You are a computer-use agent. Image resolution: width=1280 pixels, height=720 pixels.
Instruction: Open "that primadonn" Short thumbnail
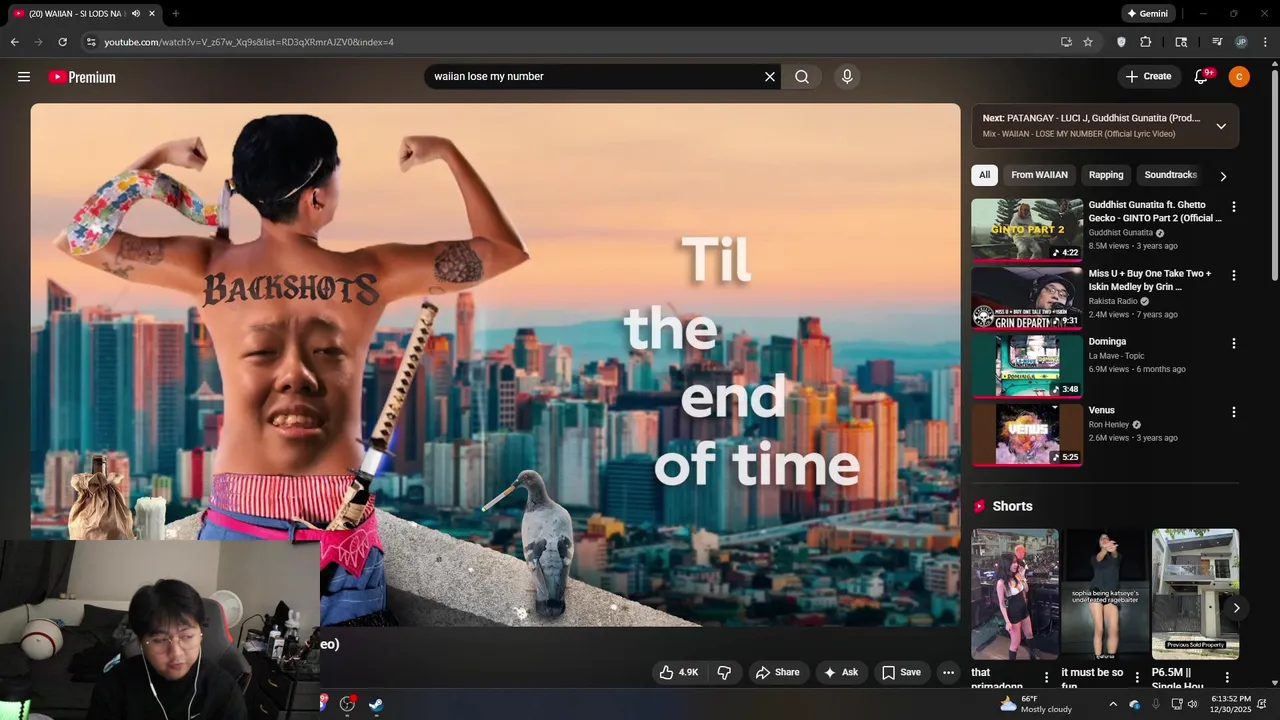coord(1015,594)
